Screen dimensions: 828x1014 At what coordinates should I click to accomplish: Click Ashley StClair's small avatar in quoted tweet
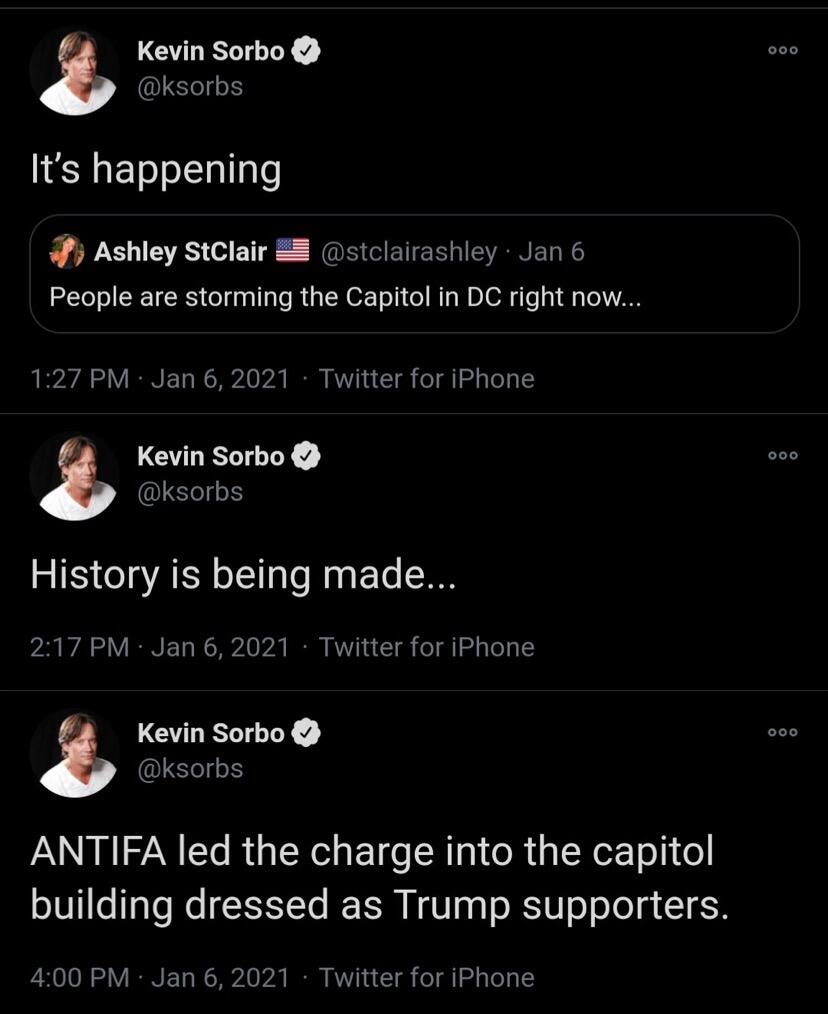pyautogui.click(x=67, y=252)
